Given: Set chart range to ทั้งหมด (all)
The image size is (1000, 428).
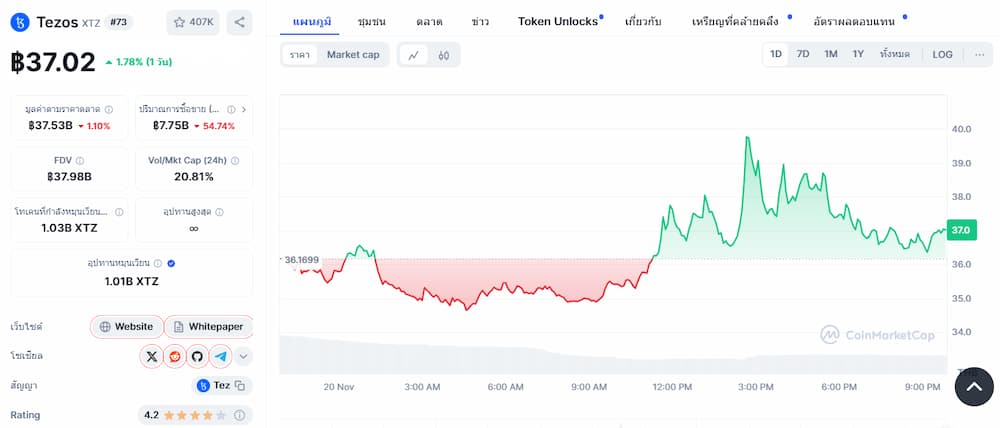Looking at the screenshot, I should 895,55.
